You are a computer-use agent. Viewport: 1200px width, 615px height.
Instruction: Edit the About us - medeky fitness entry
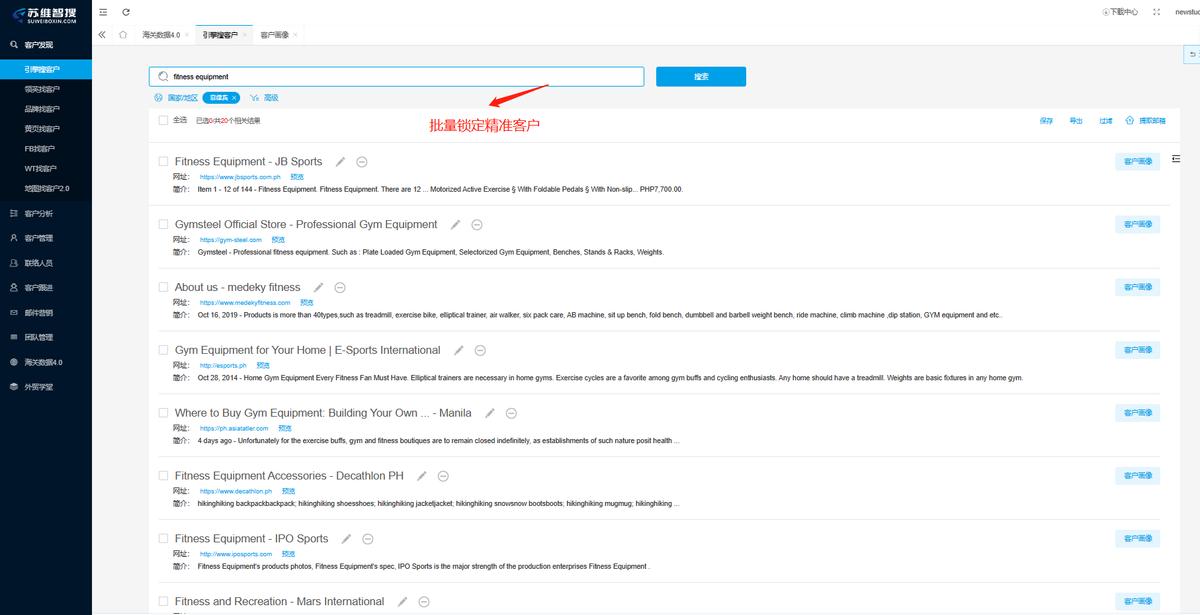pyautogui.click(x=319, y=287)
